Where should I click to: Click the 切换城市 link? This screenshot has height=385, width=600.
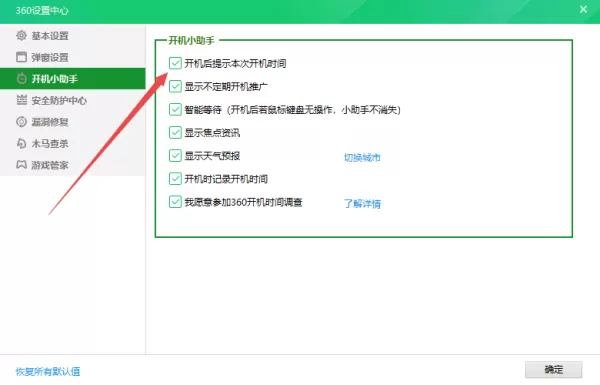[362, 157]
